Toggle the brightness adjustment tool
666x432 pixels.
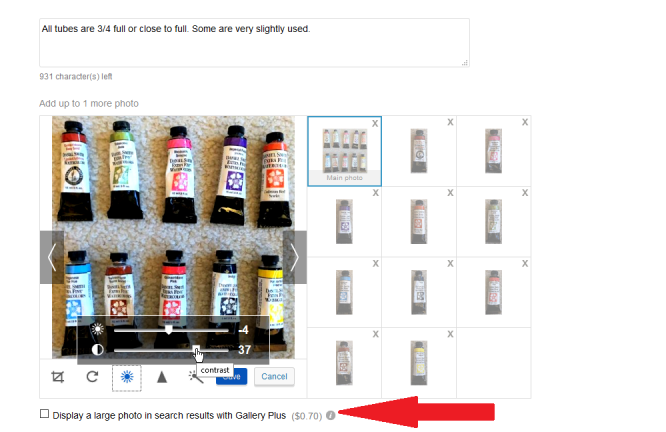tap(127, 377)
